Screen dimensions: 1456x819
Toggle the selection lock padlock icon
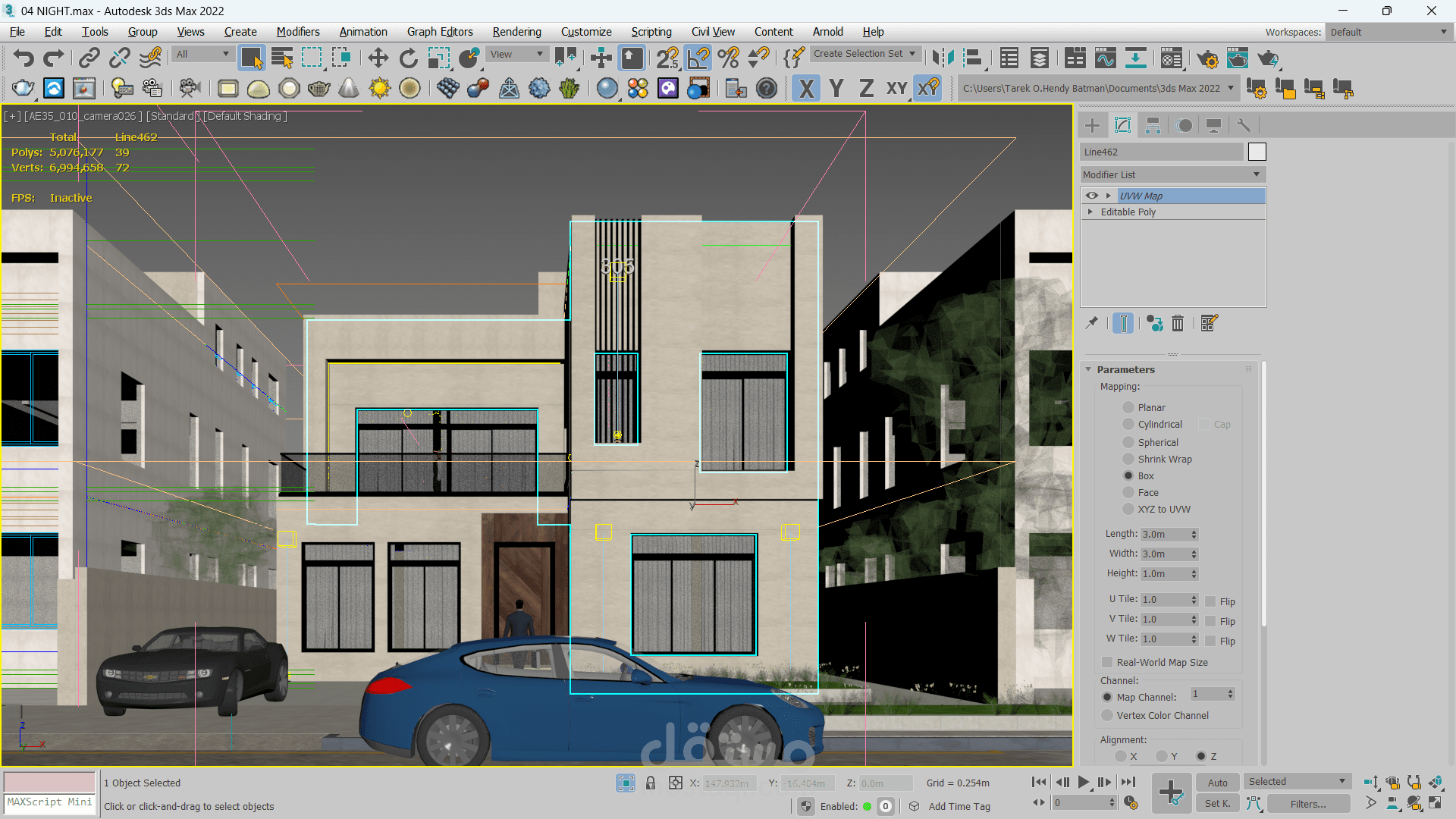[x=650, y=783]
